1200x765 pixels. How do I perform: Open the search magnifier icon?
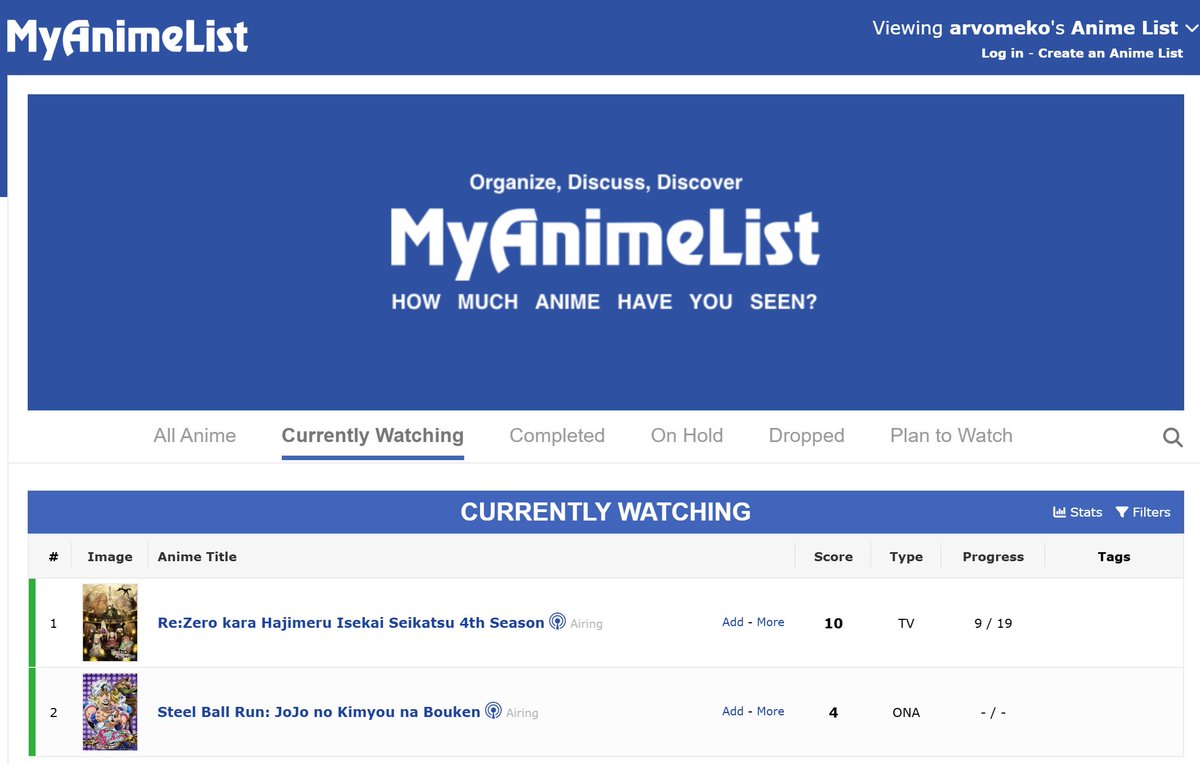tap(1173, 437)
